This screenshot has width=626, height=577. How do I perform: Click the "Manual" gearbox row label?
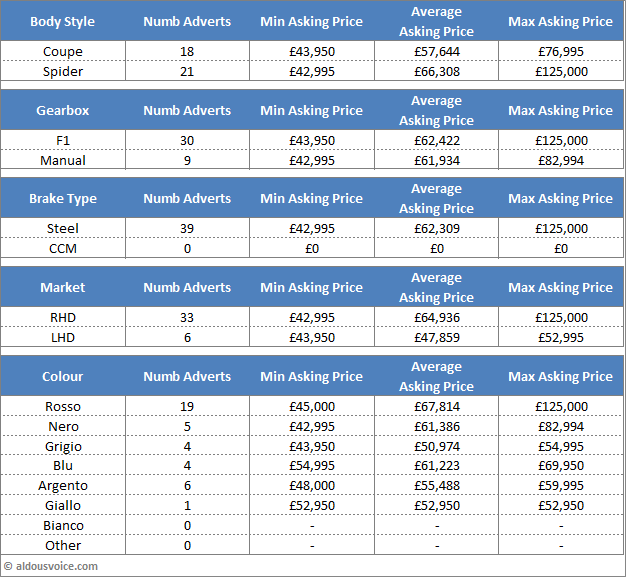click(x=63, y=160)
